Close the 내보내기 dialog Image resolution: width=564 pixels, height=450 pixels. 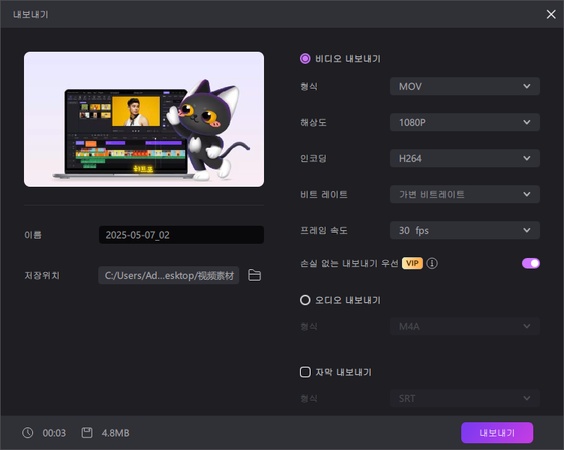[551, 14]
